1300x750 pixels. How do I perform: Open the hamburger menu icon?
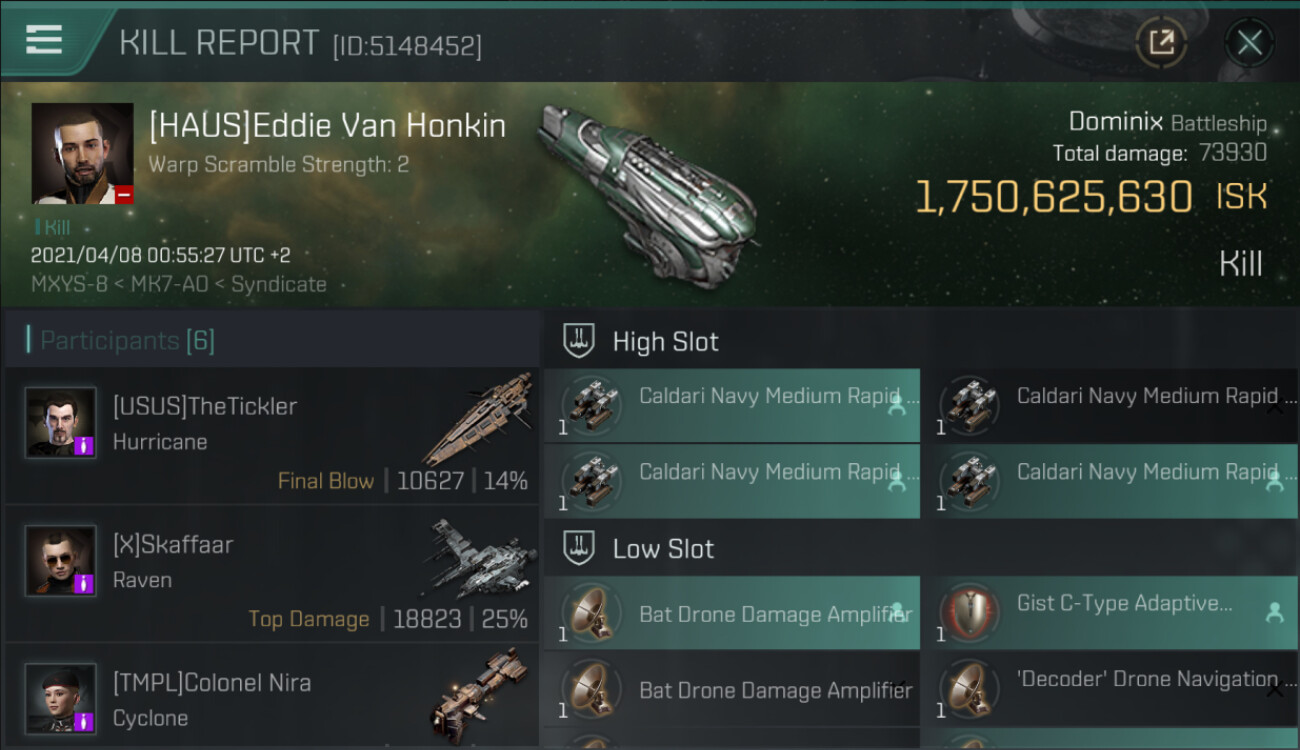pos(44,40)
